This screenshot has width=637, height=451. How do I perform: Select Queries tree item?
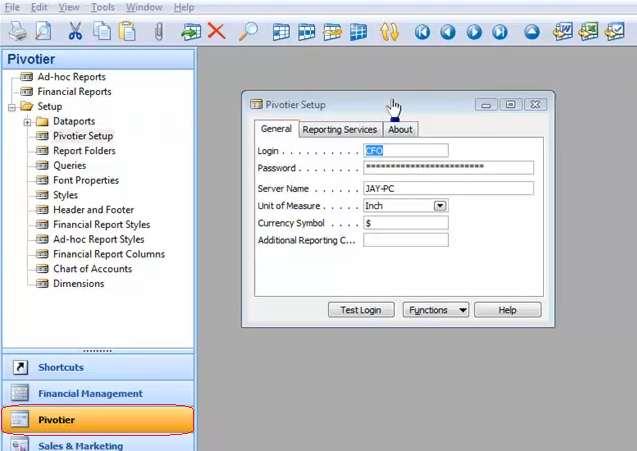coord(69,165)
